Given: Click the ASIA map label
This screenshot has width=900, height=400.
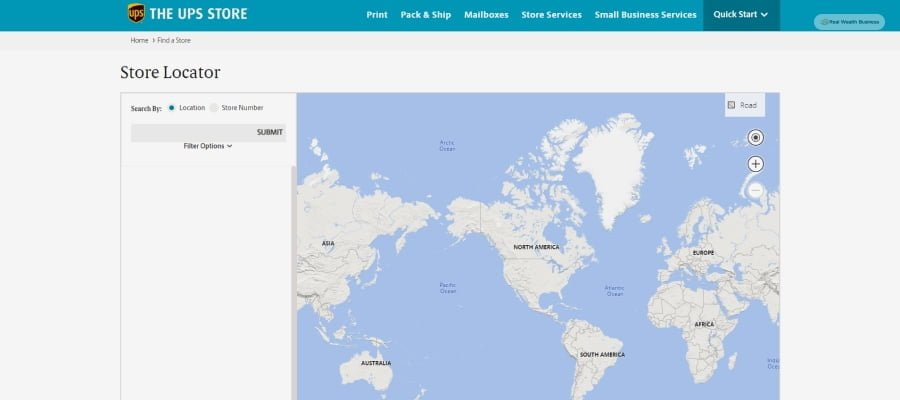Looking at the screenshot, I should [328, 244].
